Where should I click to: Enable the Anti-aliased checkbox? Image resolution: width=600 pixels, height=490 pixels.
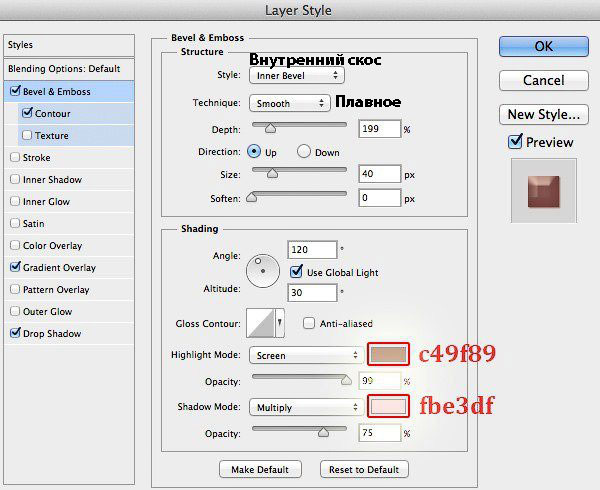click(308, 323)
